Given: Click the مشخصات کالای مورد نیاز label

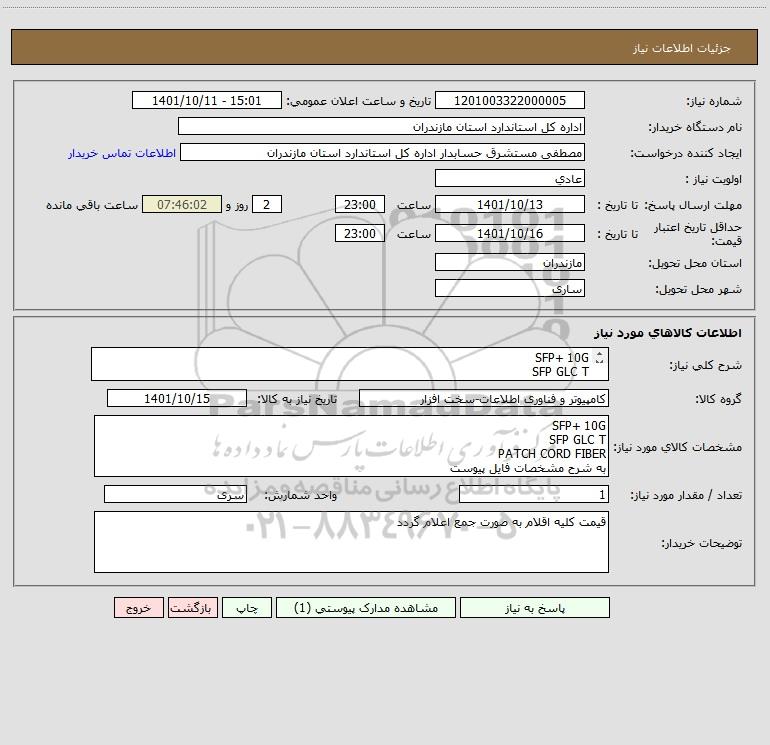Looking at the screenshot, I should pos(677,447).
